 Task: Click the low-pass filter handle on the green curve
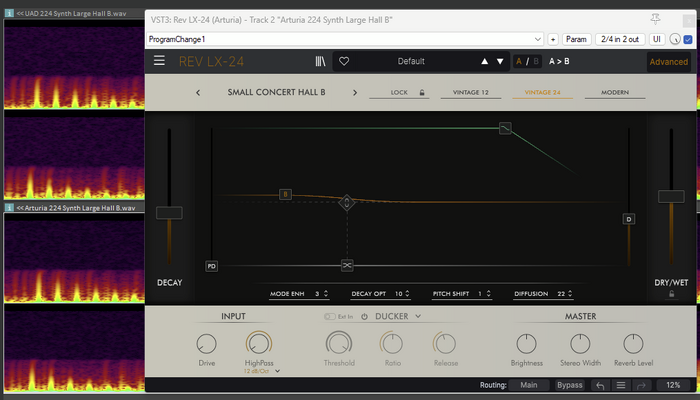[x=505, y=128]
